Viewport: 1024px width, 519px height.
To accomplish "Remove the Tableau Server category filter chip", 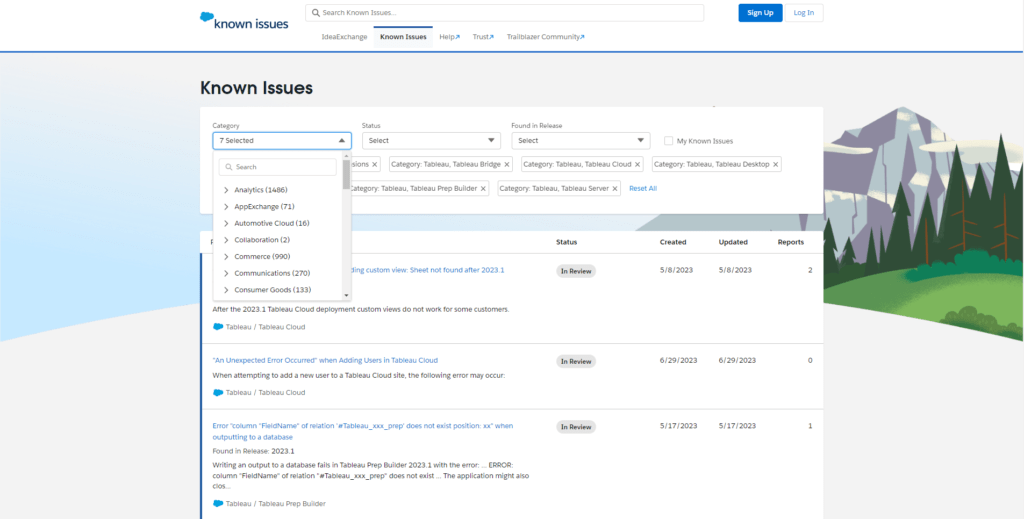I will (615, 188).
